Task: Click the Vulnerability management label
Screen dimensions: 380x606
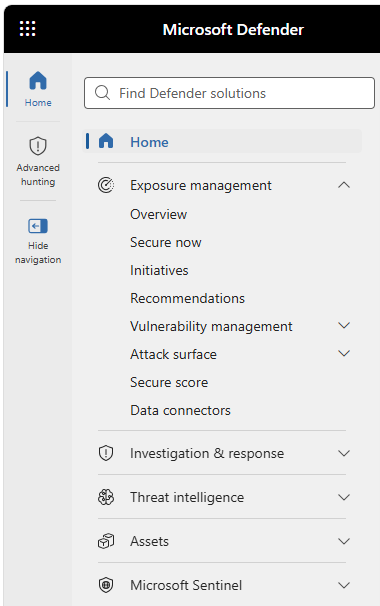Action: 211,327
